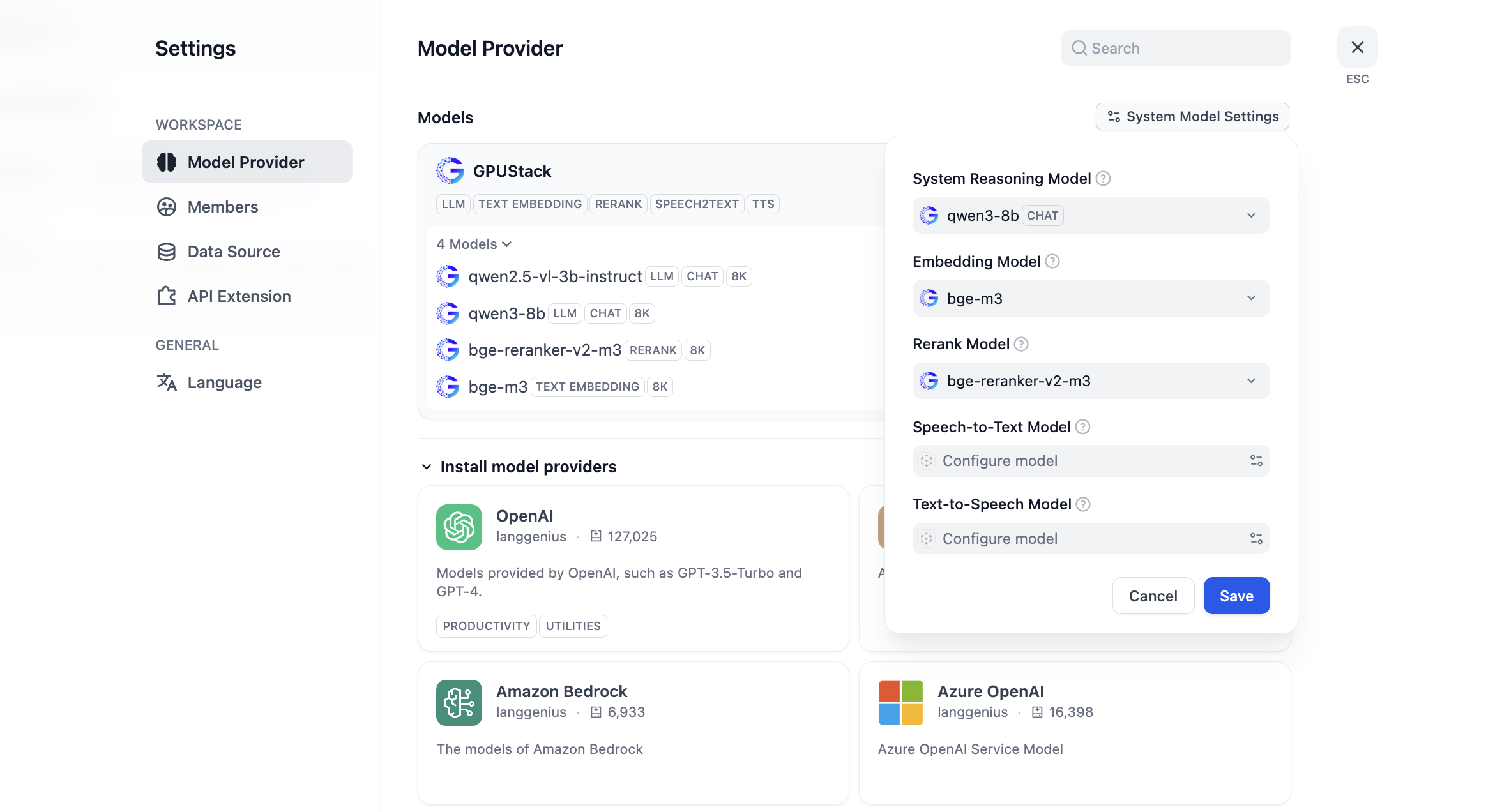Click the Amazon Bedrock logo icon
Viewport: 1502px width, 812px height.
(459, 703)
